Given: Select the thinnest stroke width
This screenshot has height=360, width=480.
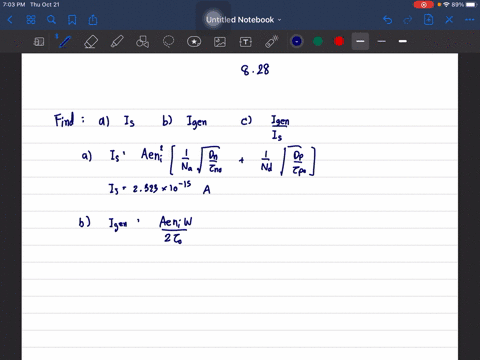Looking at the screenshot, I should [x=382, y=41].
